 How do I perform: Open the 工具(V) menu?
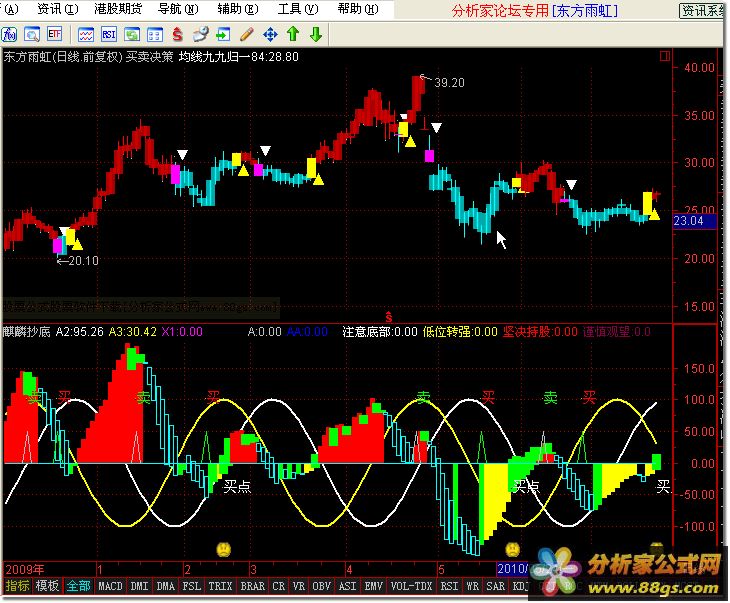pos(298,9)
